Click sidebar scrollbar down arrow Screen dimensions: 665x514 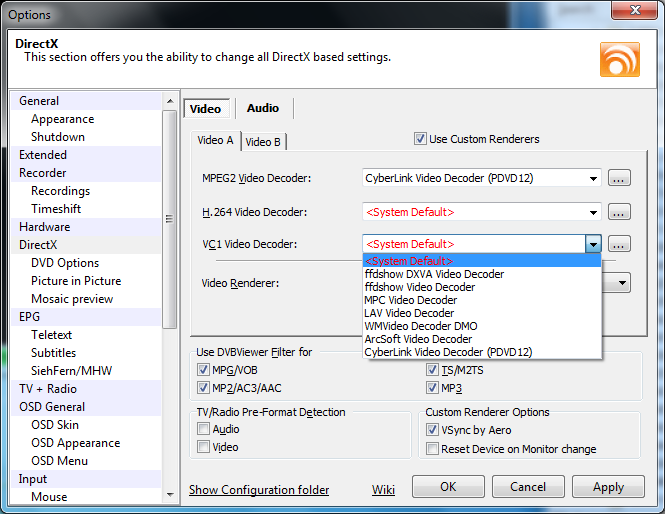coord(170,494)
